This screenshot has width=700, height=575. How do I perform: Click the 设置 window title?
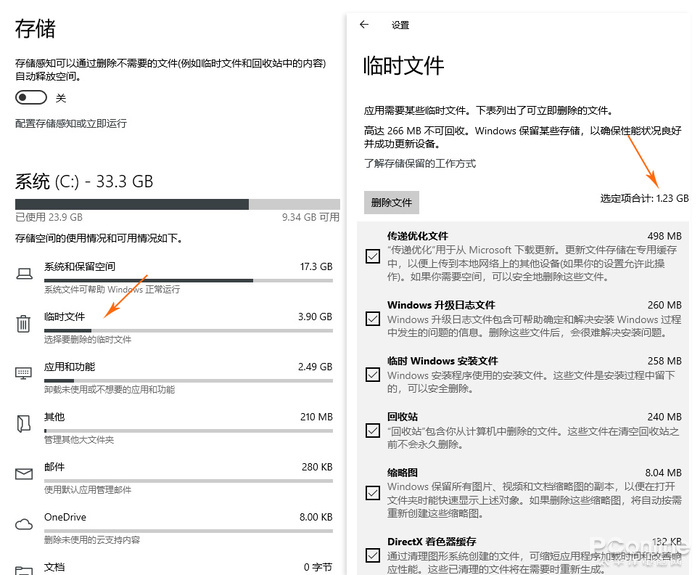(x=400, y=25)
